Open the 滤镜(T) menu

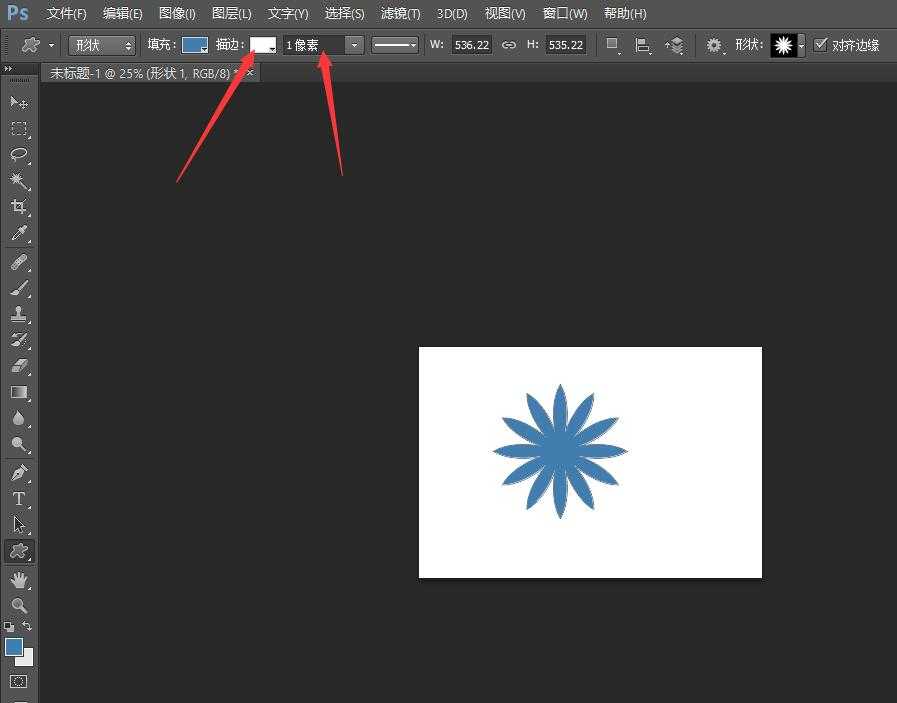(x=400, y=14)
